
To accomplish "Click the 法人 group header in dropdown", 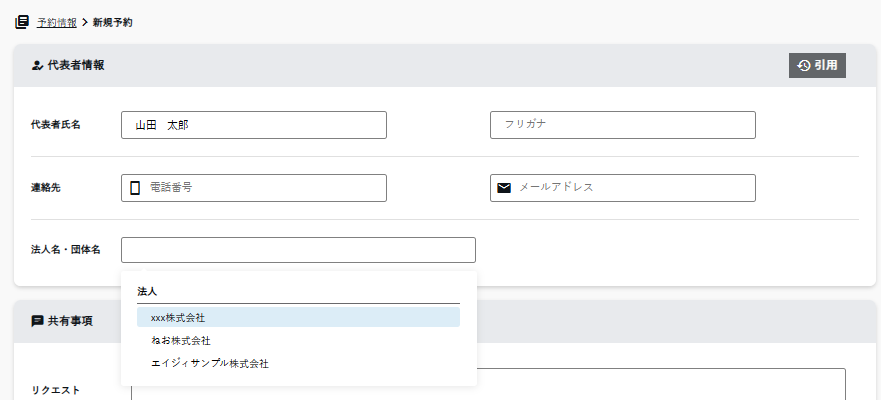I will click(x=148, y=291).
